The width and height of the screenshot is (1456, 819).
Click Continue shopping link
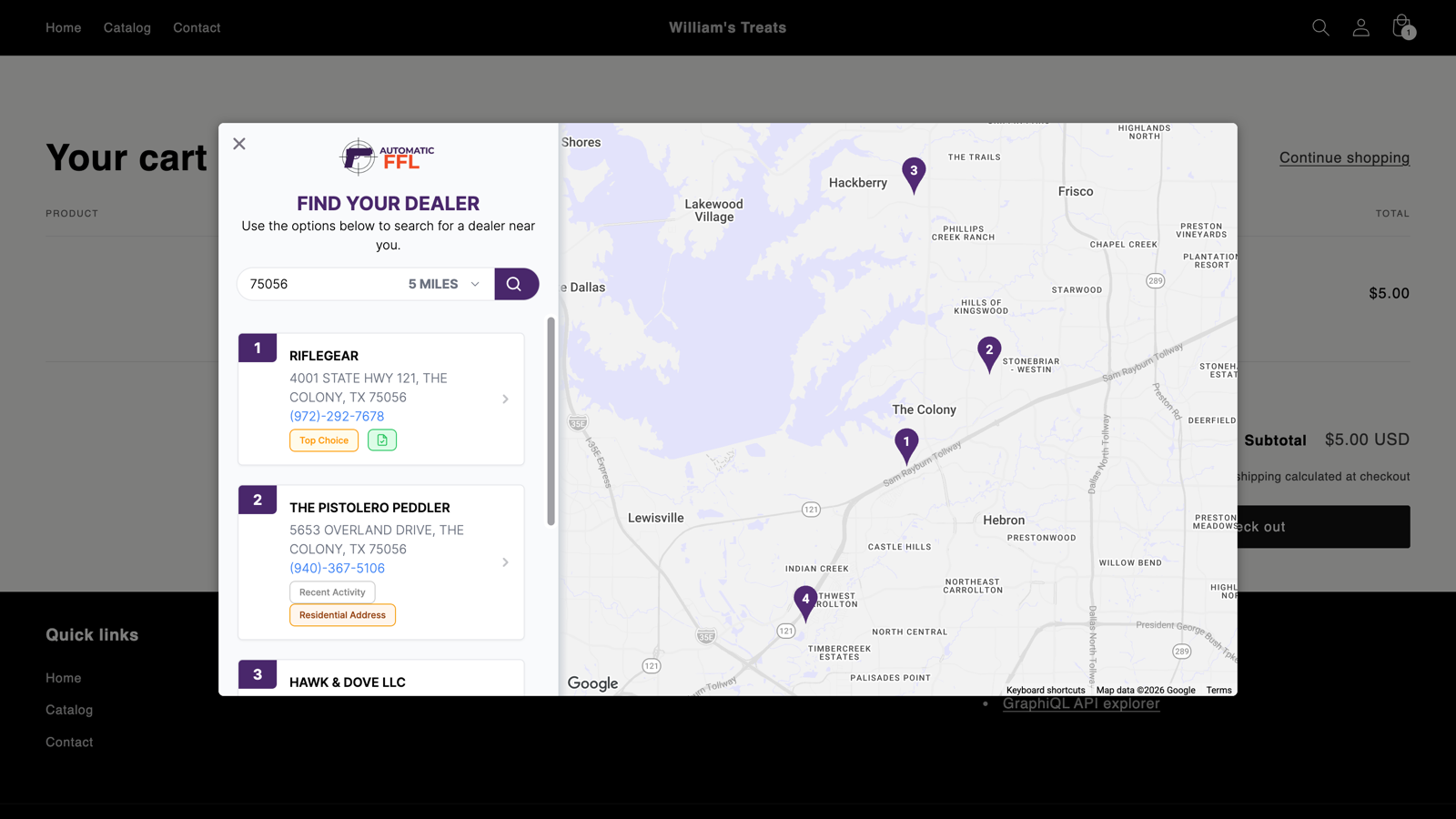pyautogui.click(x=1344, y=157)
